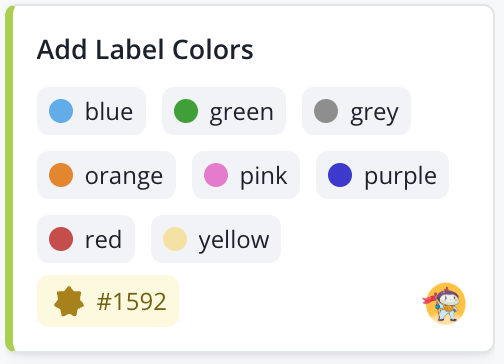The image size is (504, 364).
Task: Select the orange label text
Action: [124, 176]
